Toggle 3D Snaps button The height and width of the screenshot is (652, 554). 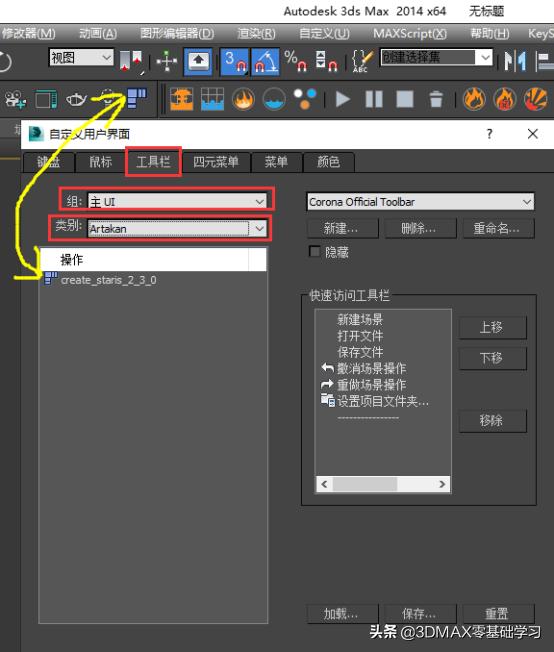click(x=234, y=62)
